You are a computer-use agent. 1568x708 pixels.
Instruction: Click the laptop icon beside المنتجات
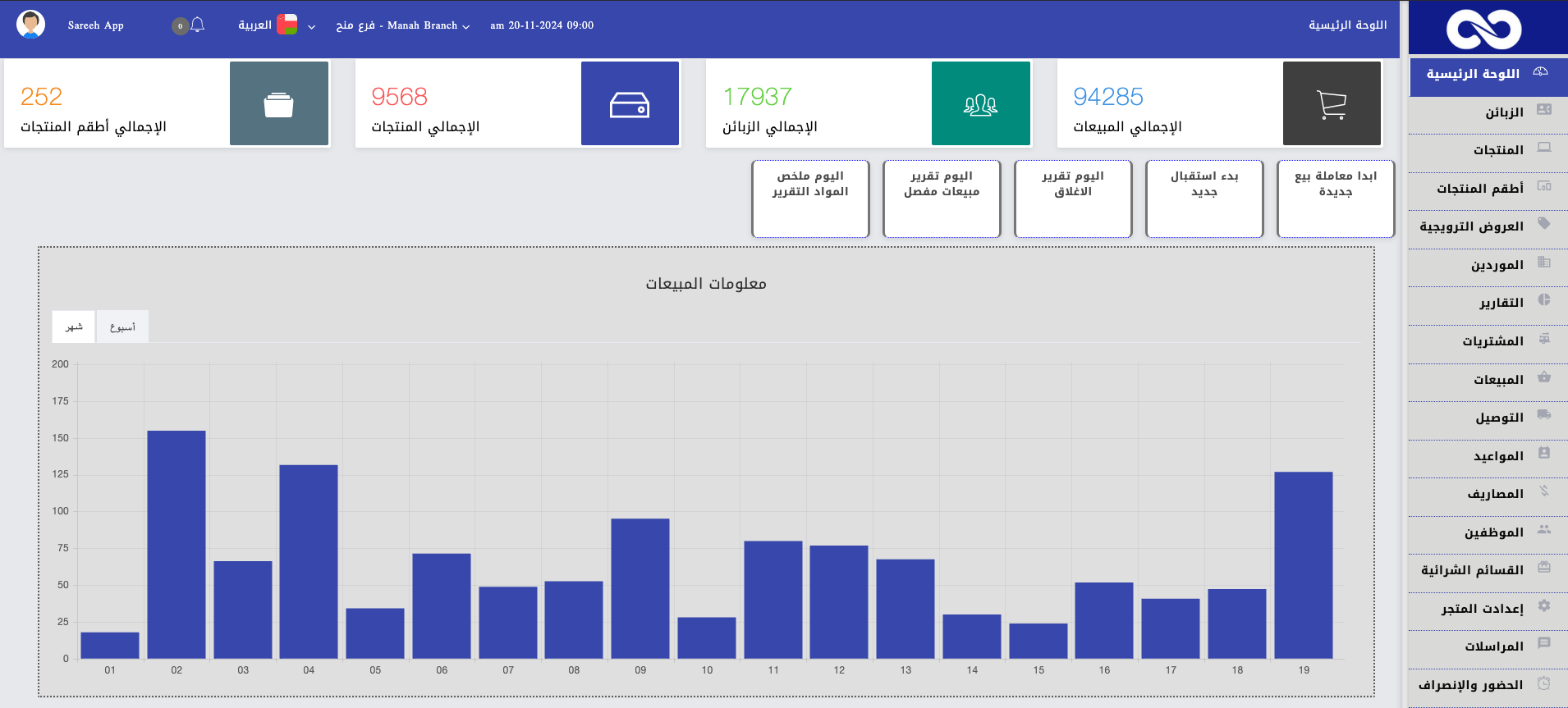(1544, 148)
